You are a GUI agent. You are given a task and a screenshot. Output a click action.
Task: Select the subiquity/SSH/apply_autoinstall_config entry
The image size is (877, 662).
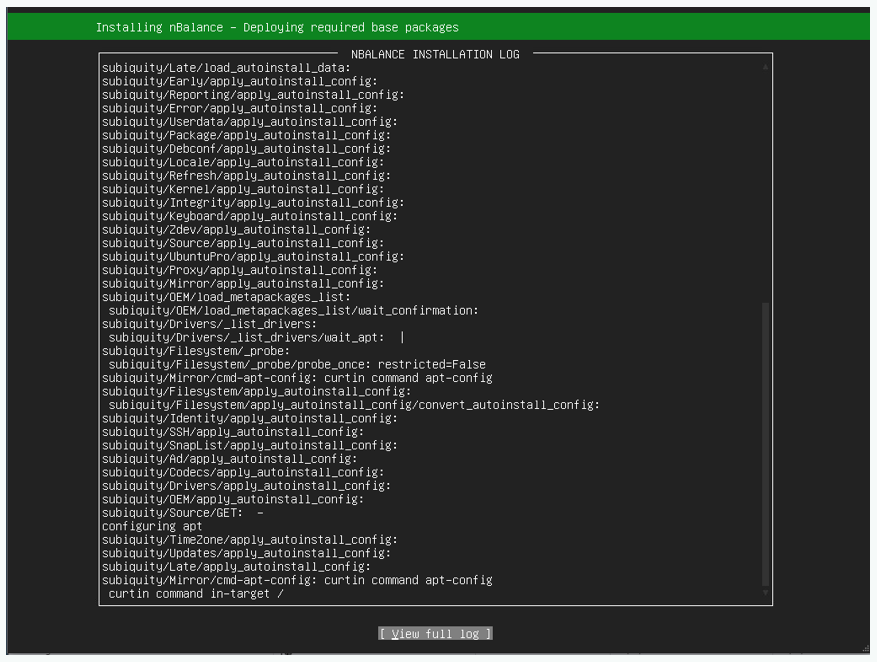(x=233, y=432)
